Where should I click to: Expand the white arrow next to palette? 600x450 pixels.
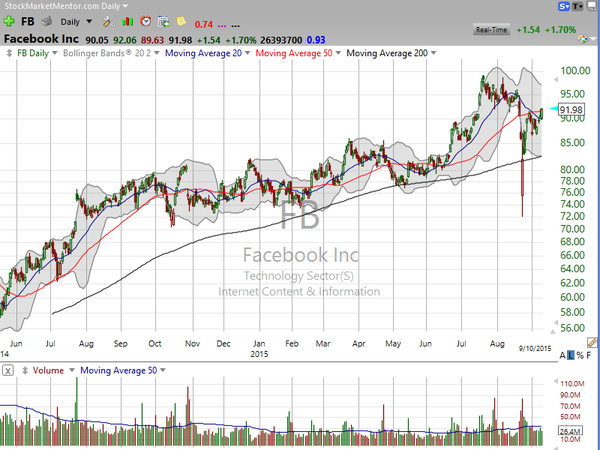click(x=593, y=39)
